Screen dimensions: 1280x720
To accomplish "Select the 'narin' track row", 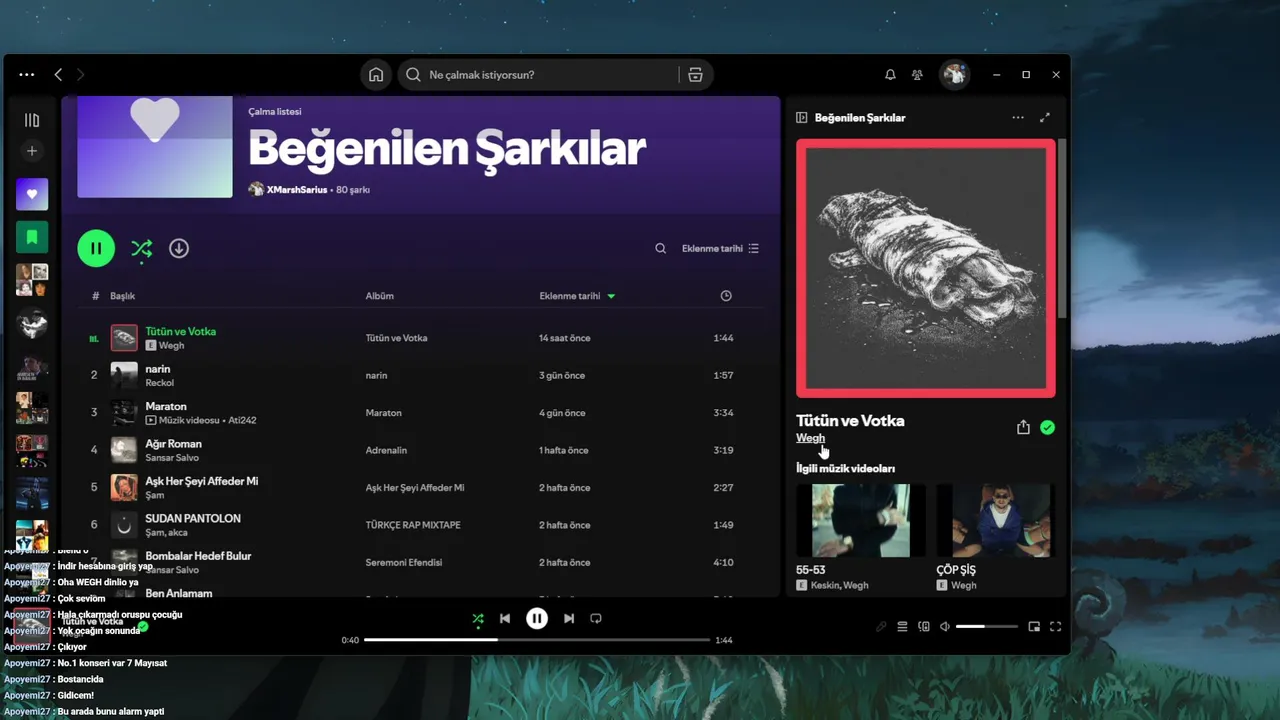I will tap(421, 375).
